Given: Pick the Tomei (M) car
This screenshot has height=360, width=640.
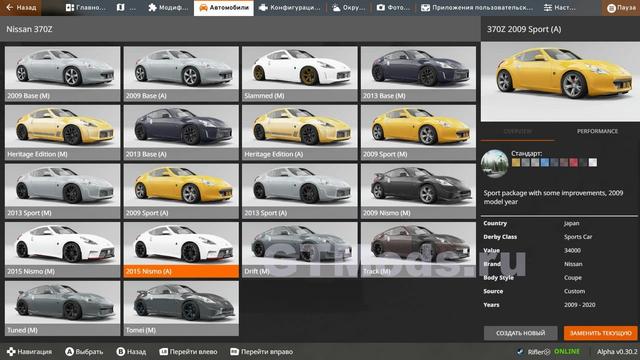Looking at the screenshot, I should click(x=181, y=309).
